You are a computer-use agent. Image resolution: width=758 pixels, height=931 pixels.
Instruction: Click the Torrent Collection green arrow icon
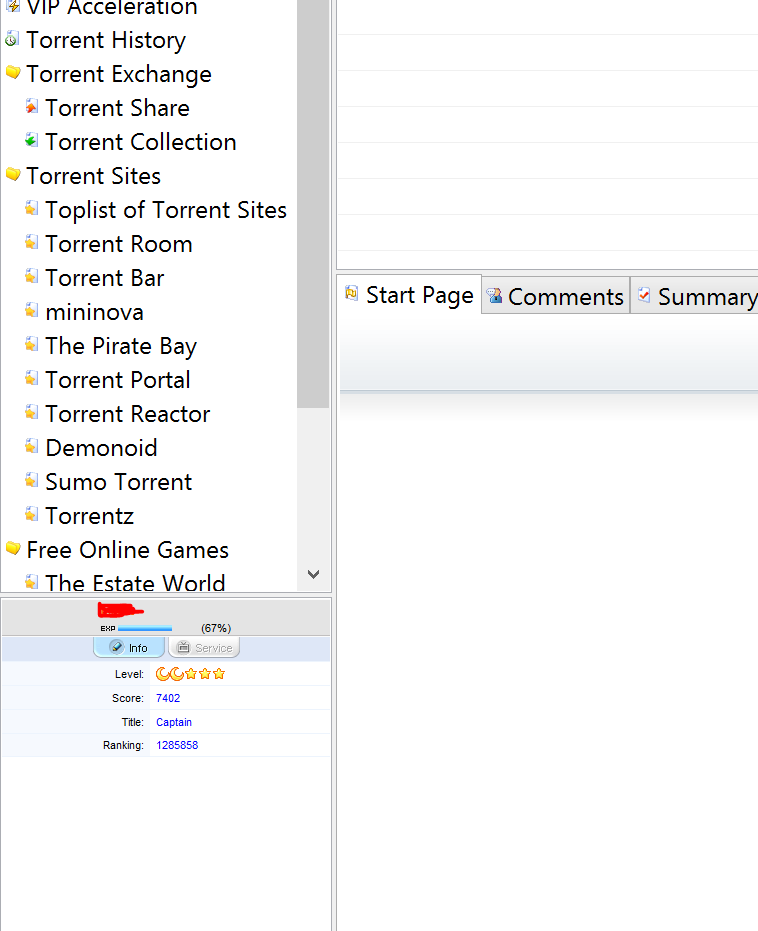32,141
